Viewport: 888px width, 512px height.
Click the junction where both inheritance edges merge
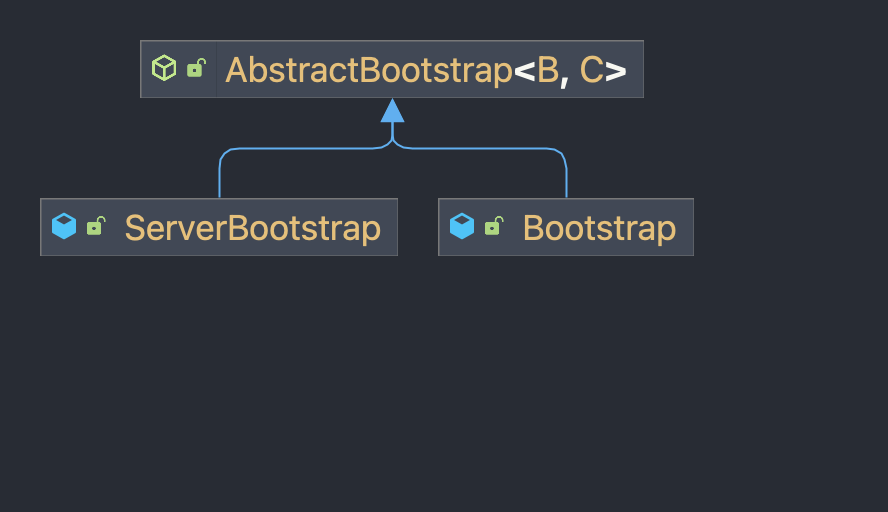(392, 140)
